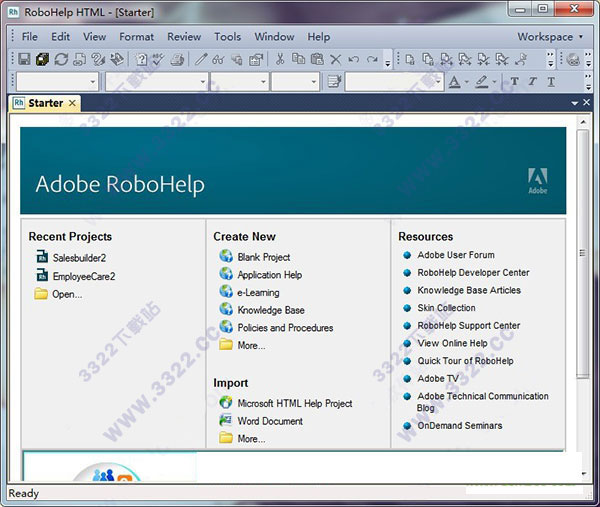
Task: Click the Refresh circular arrows icon
Action: 62,60
